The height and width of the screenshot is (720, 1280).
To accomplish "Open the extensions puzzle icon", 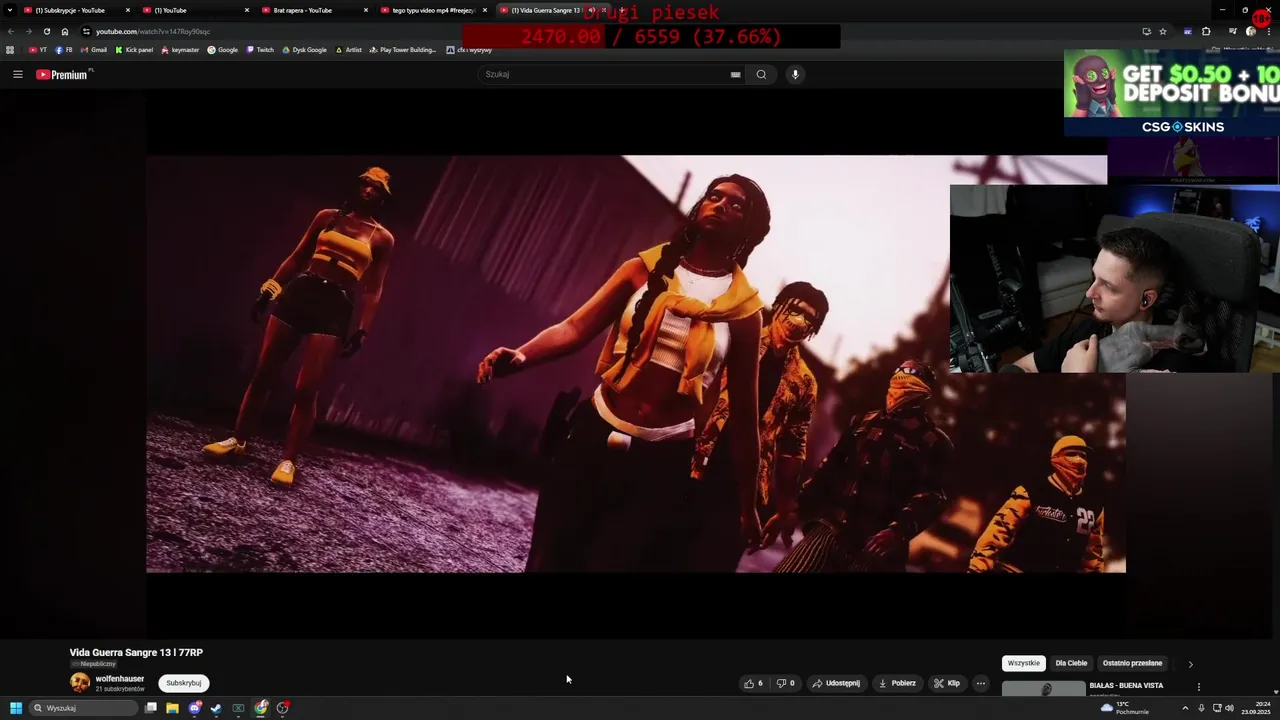I will pyautogui.click(x=1206, y=31).
